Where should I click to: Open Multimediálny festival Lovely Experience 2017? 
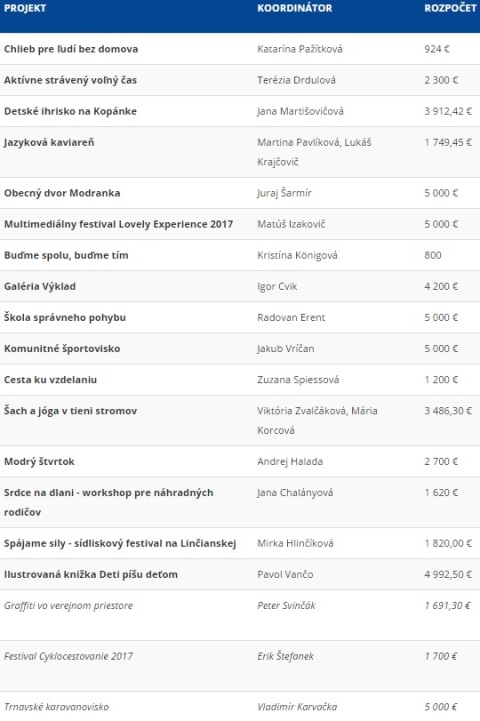coord(119,224)
